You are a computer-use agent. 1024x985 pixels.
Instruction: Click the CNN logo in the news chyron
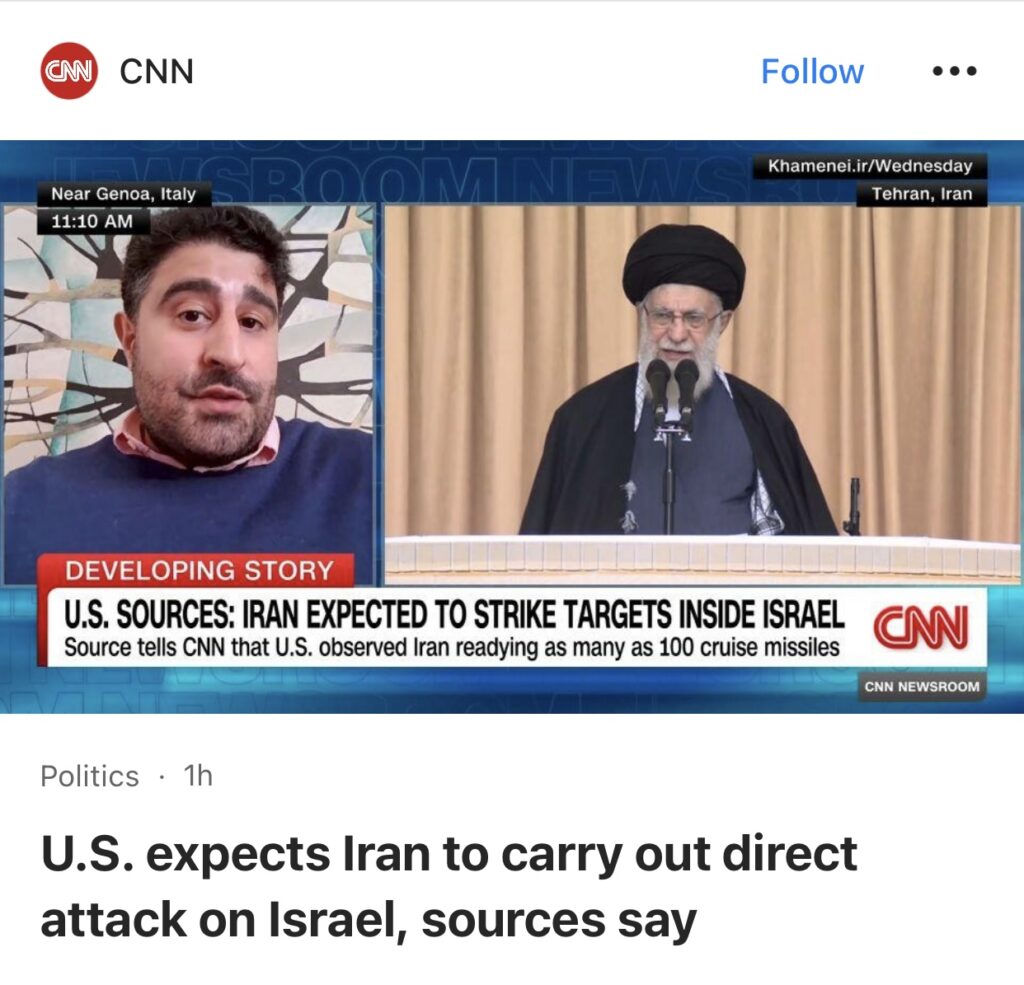tap(921, 627)
